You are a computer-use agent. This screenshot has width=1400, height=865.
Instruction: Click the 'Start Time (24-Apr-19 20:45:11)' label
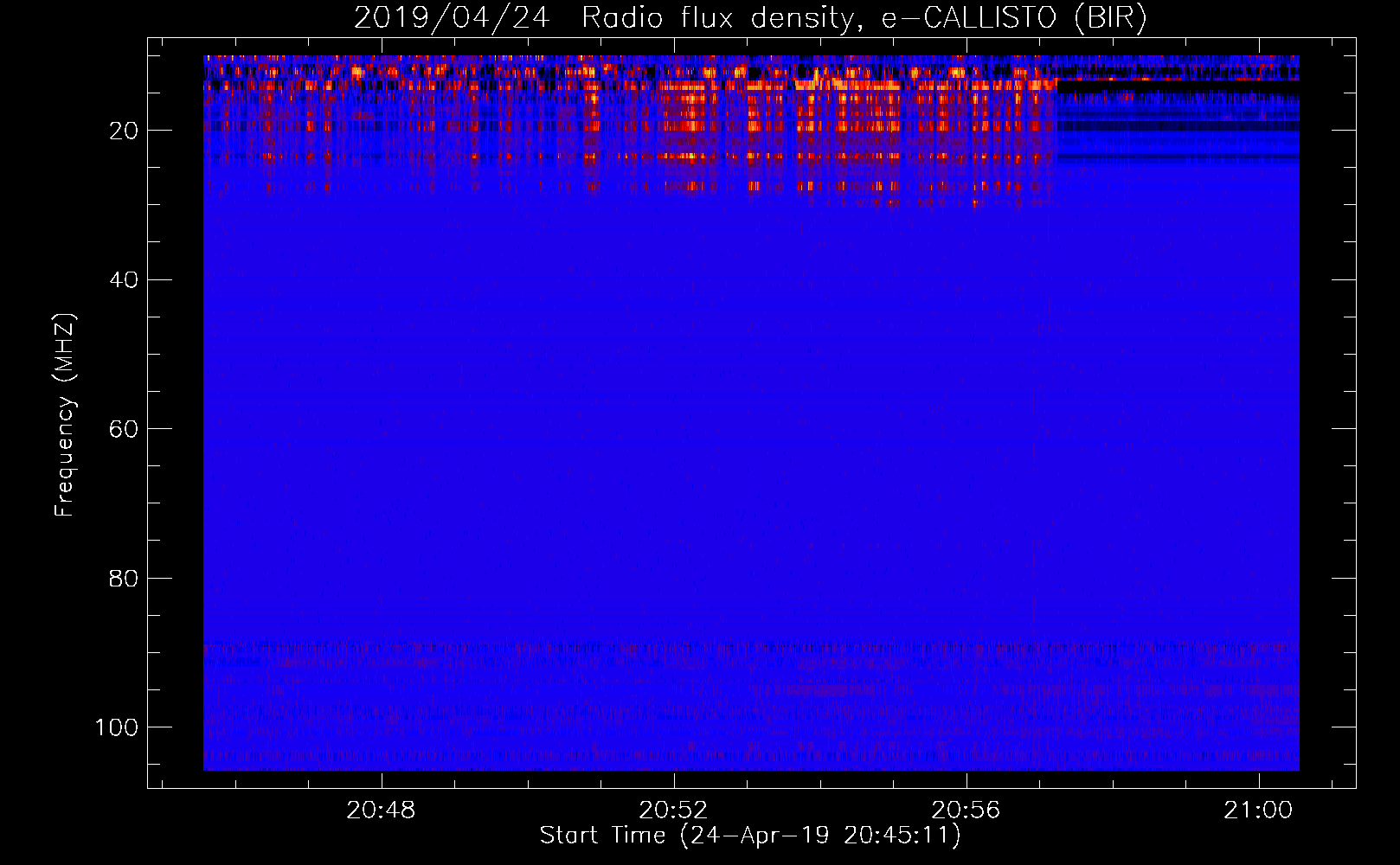[750, 836]
